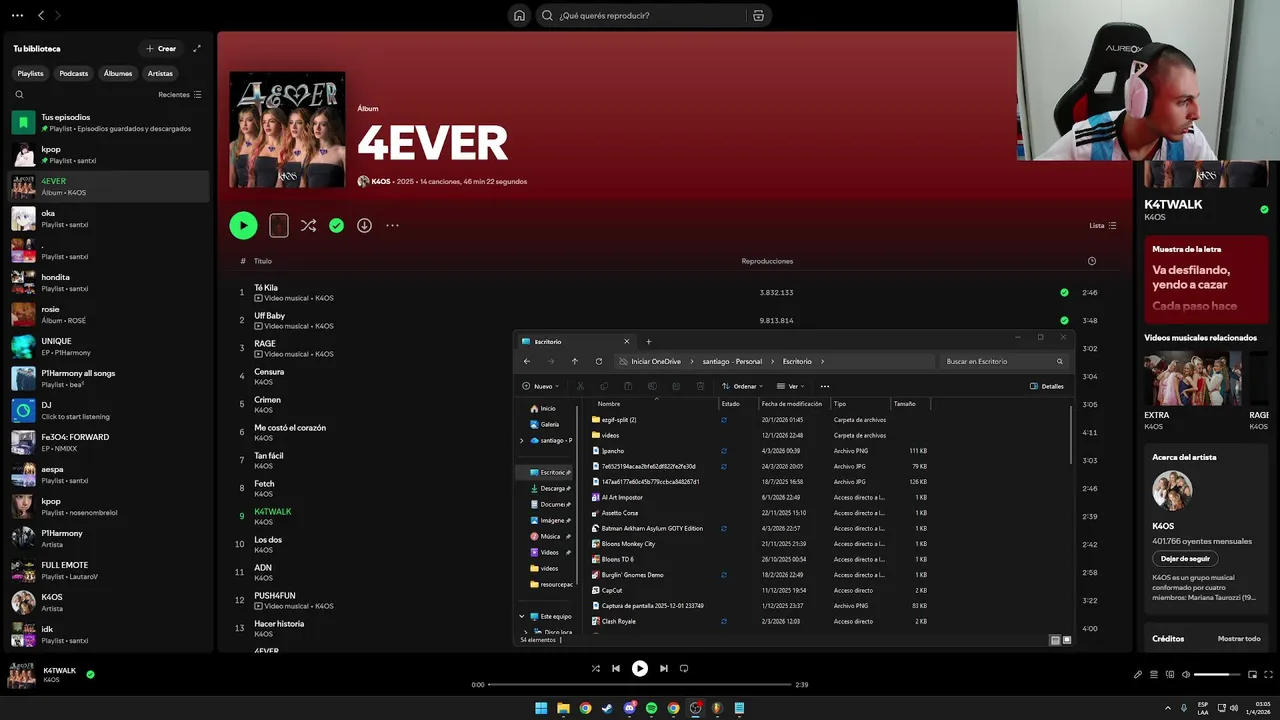Image resolution: width=1280 pixels, height=720 pixels.
Task: Open File Explorer's three-dot more options
Action: point(825,386)
